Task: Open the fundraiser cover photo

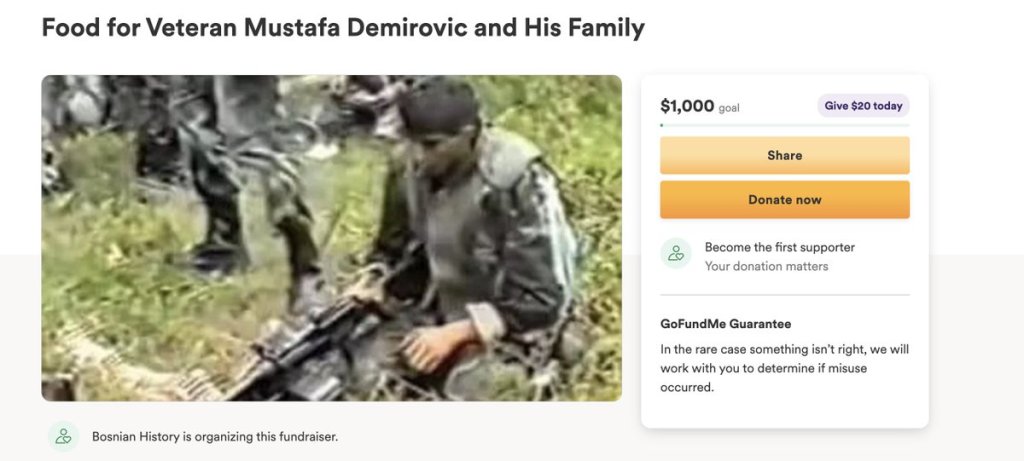Action: tap(332, 238)
